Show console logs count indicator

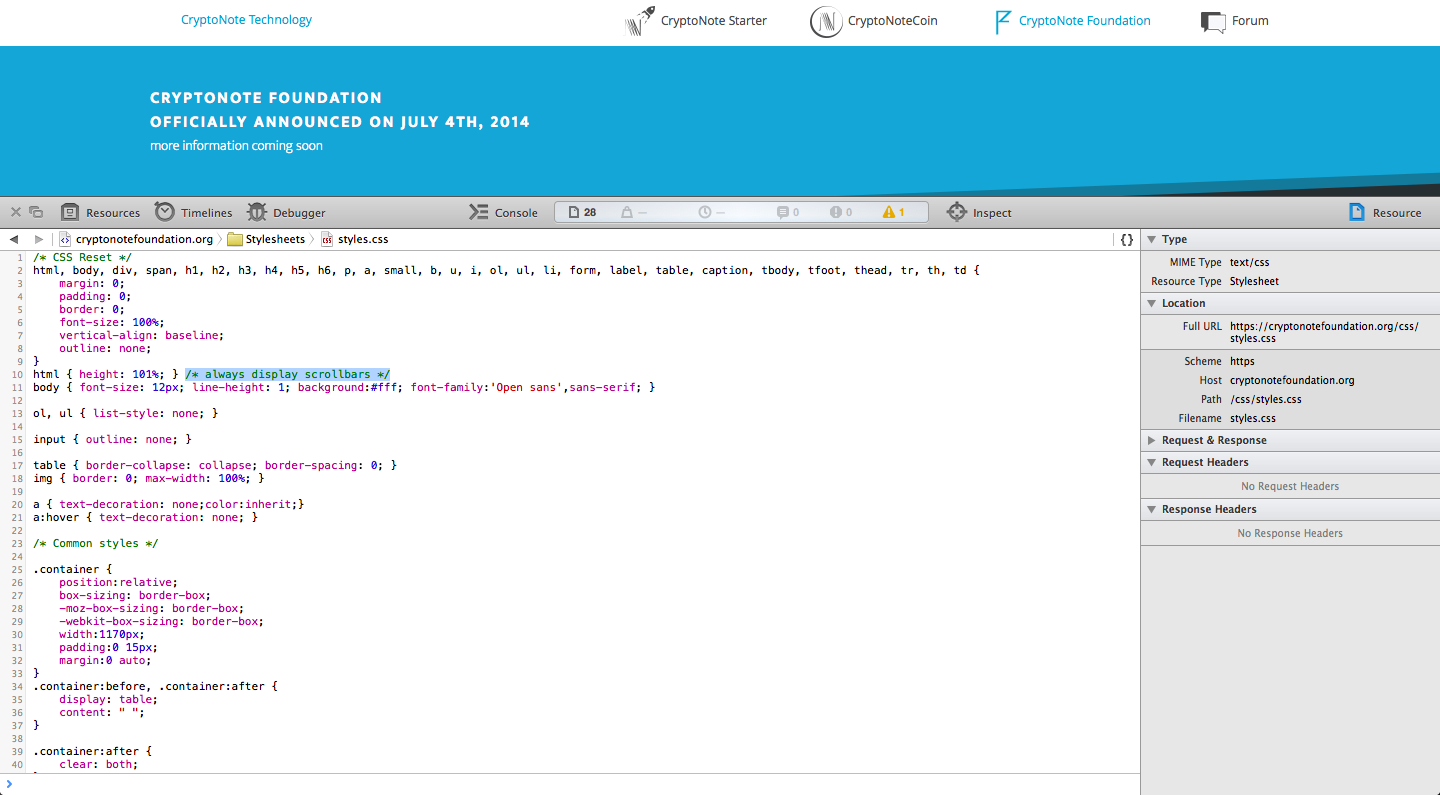(788, 212)
